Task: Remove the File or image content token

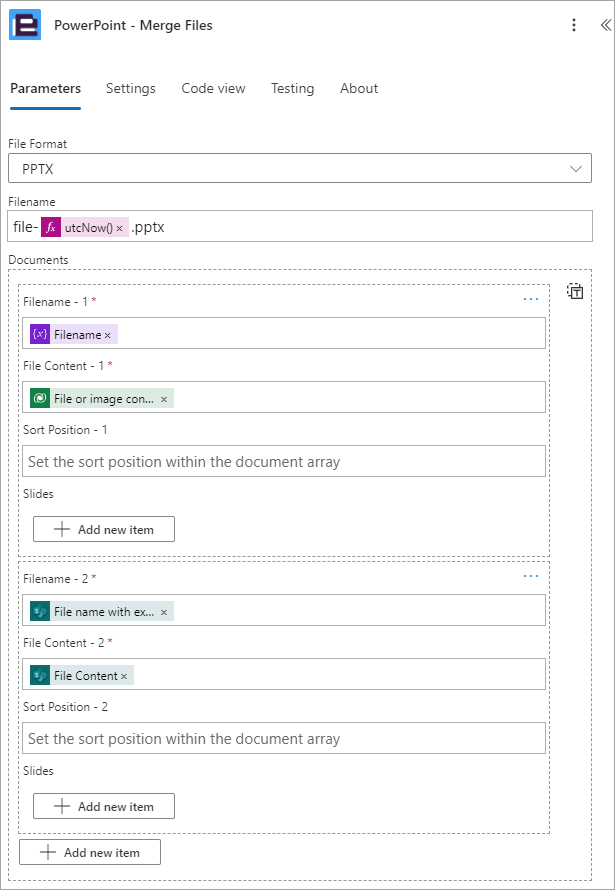Action: point(163,400)
